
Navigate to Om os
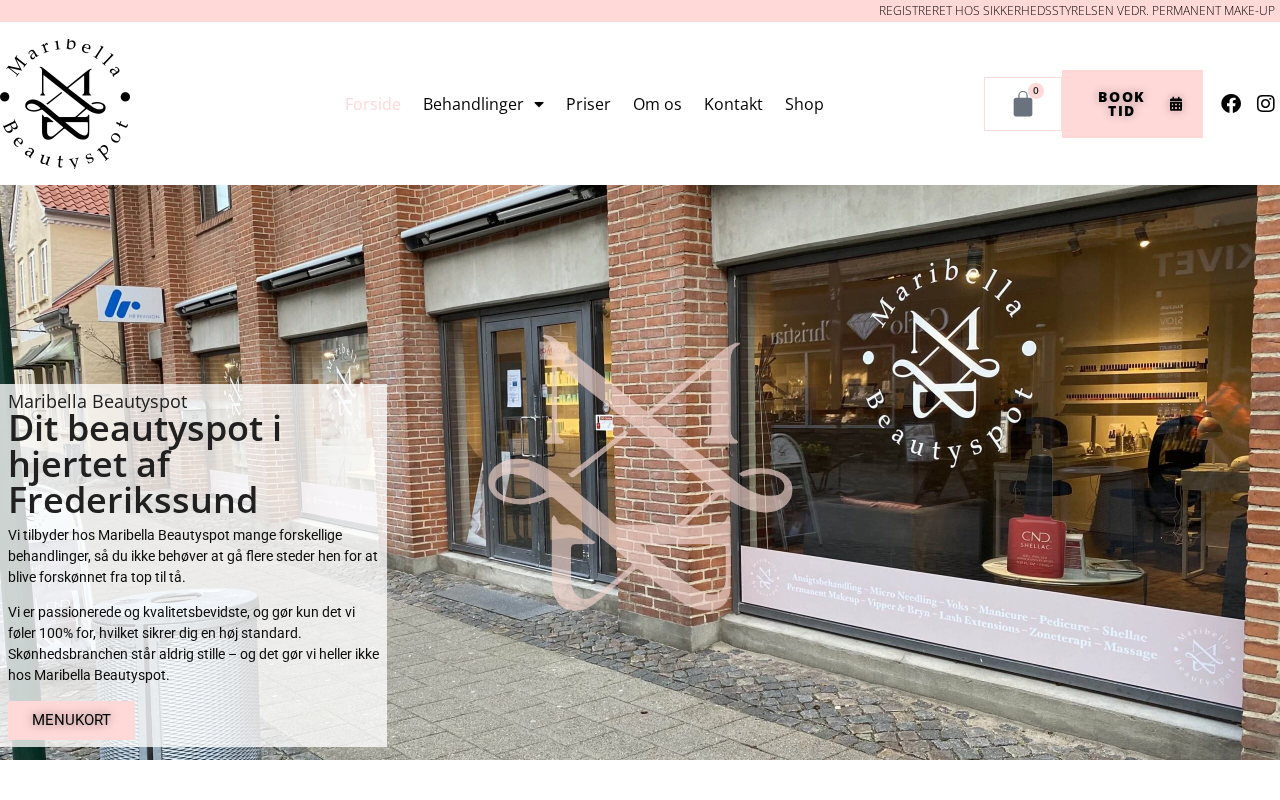click(x=657, y=104)
